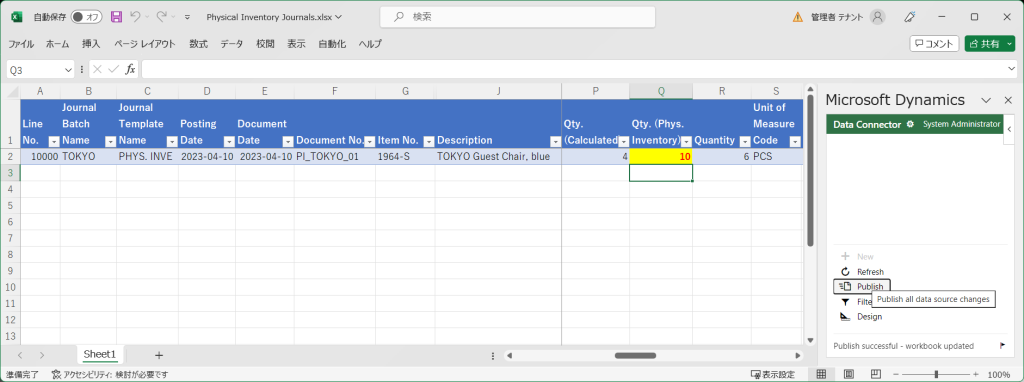Viewport: 1024px width, 382px height.
Task: Open the 挿入 ribbon tab
Action: (x=91, y=44)
